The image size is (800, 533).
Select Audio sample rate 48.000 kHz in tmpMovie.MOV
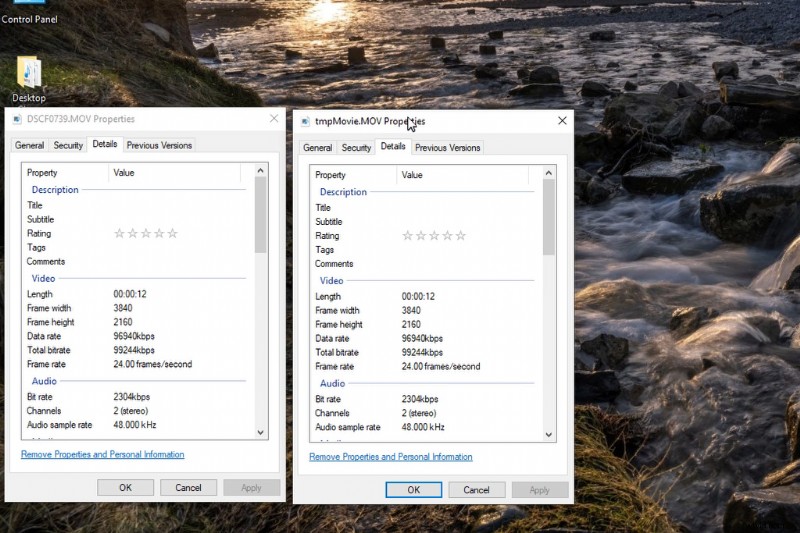(x=423, y=427)
